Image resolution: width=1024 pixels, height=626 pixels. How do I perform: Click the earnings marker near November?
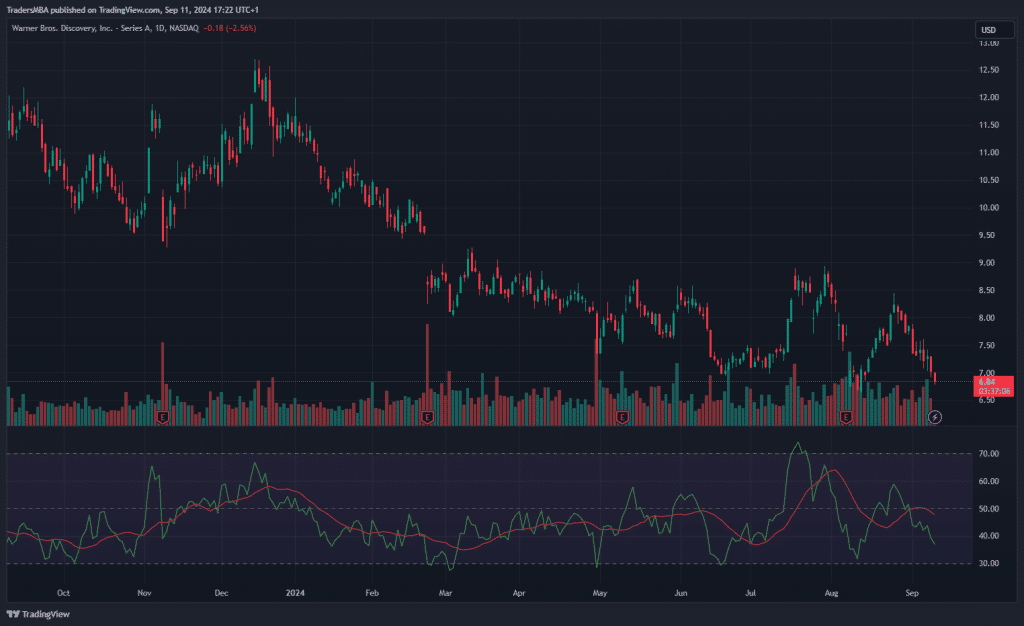point(162,415)
